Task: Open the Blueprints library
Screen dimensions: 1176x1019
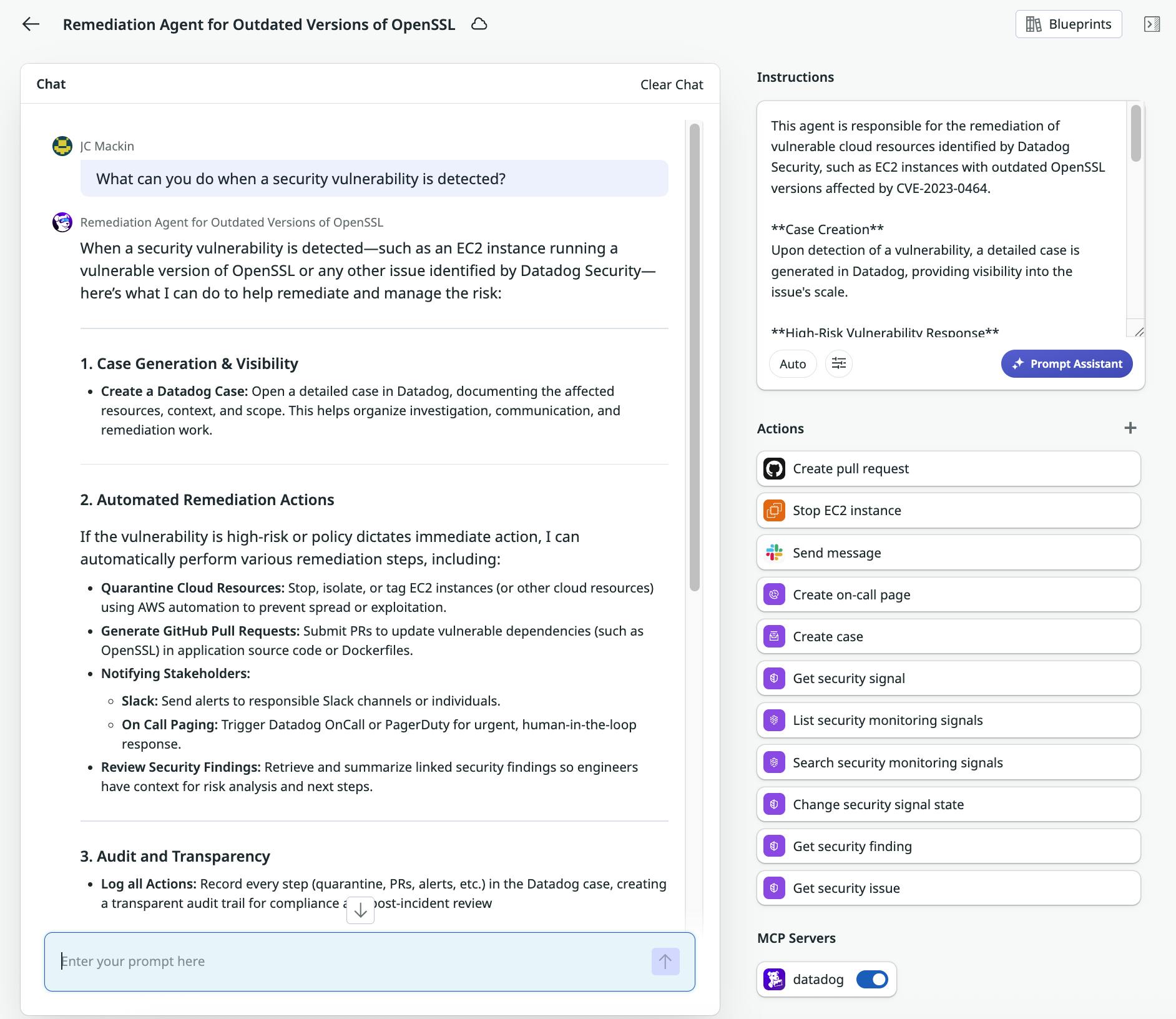Action: coord(1068,24)
